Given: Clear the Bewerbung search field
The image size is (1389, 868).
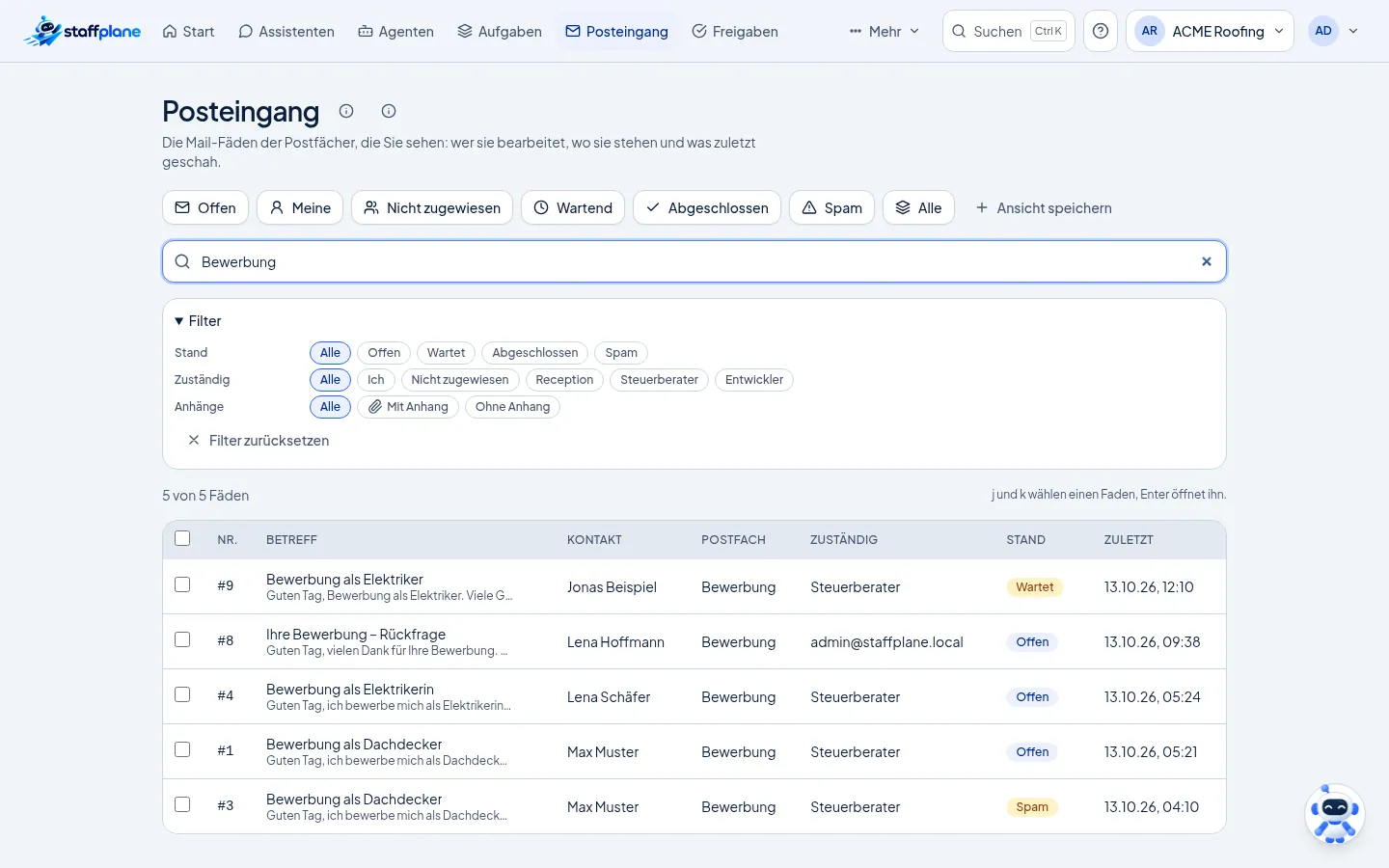Looking at the screenshot, I should click(1206, 261).
